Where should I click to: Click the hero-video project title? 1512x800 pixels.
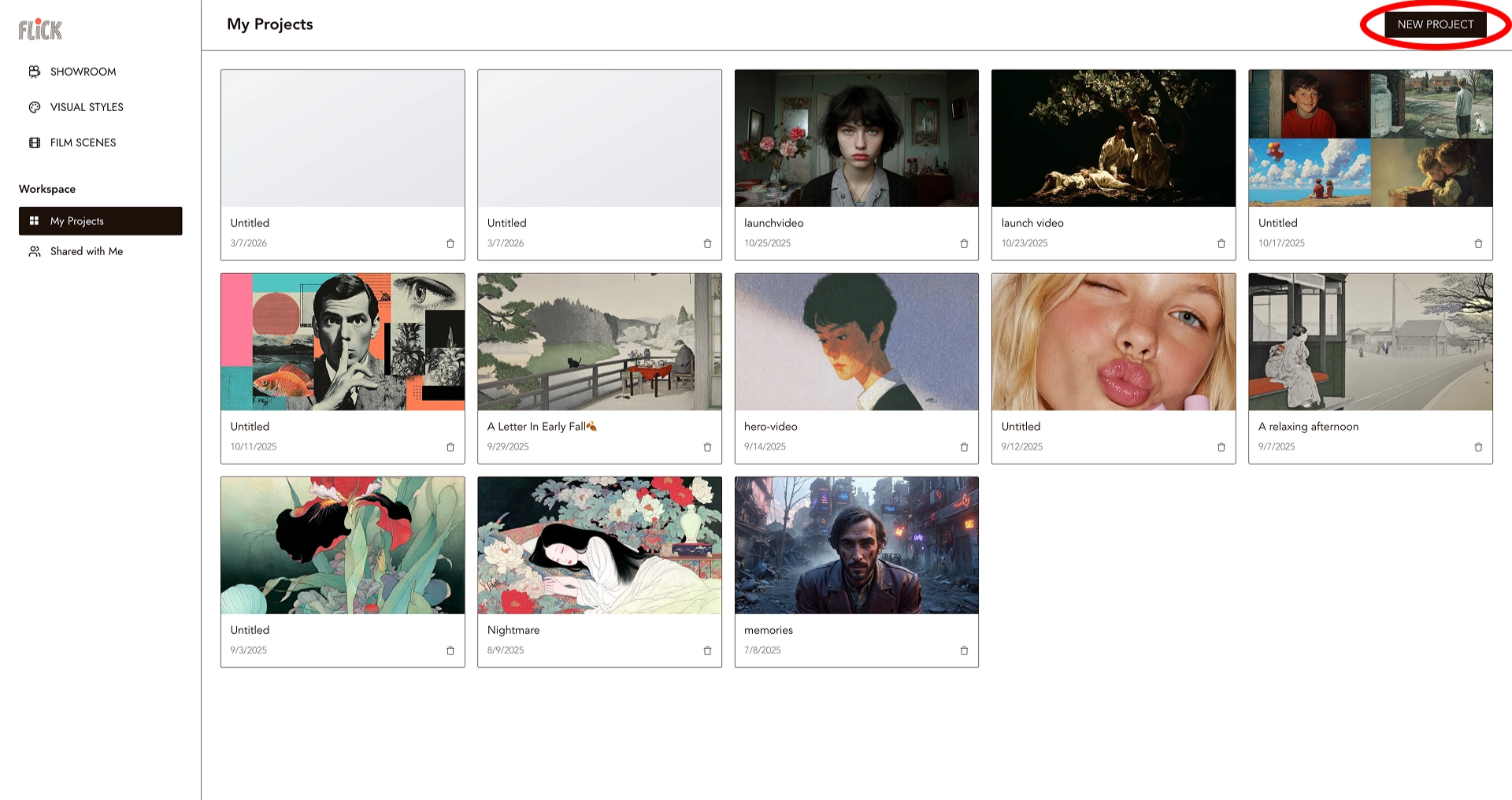(x=770, y=427)
